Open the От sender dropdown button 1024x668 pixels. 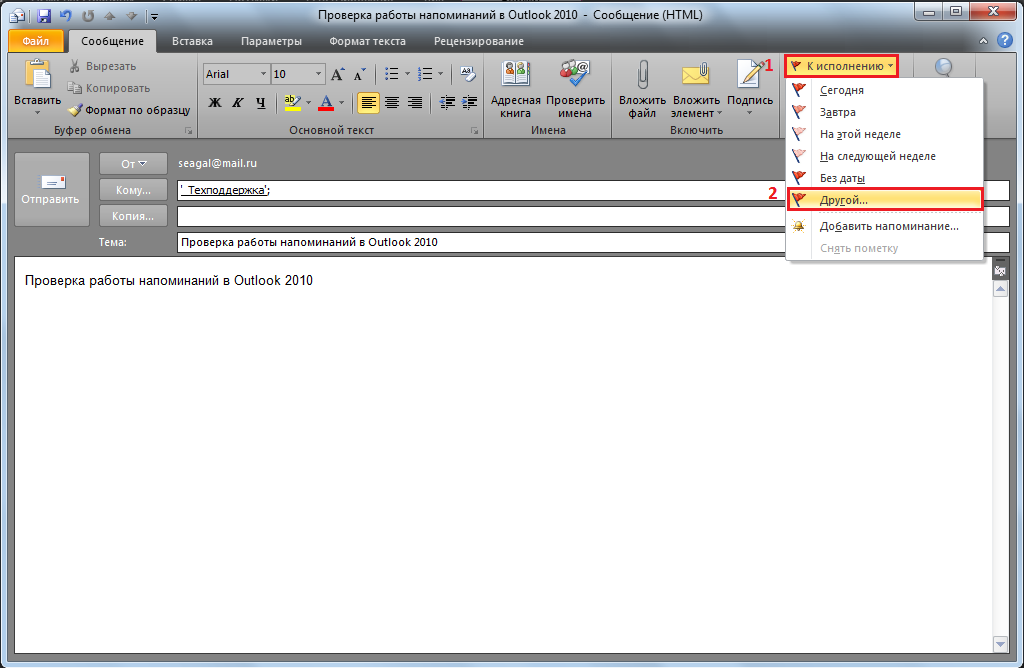pos(133,164)
